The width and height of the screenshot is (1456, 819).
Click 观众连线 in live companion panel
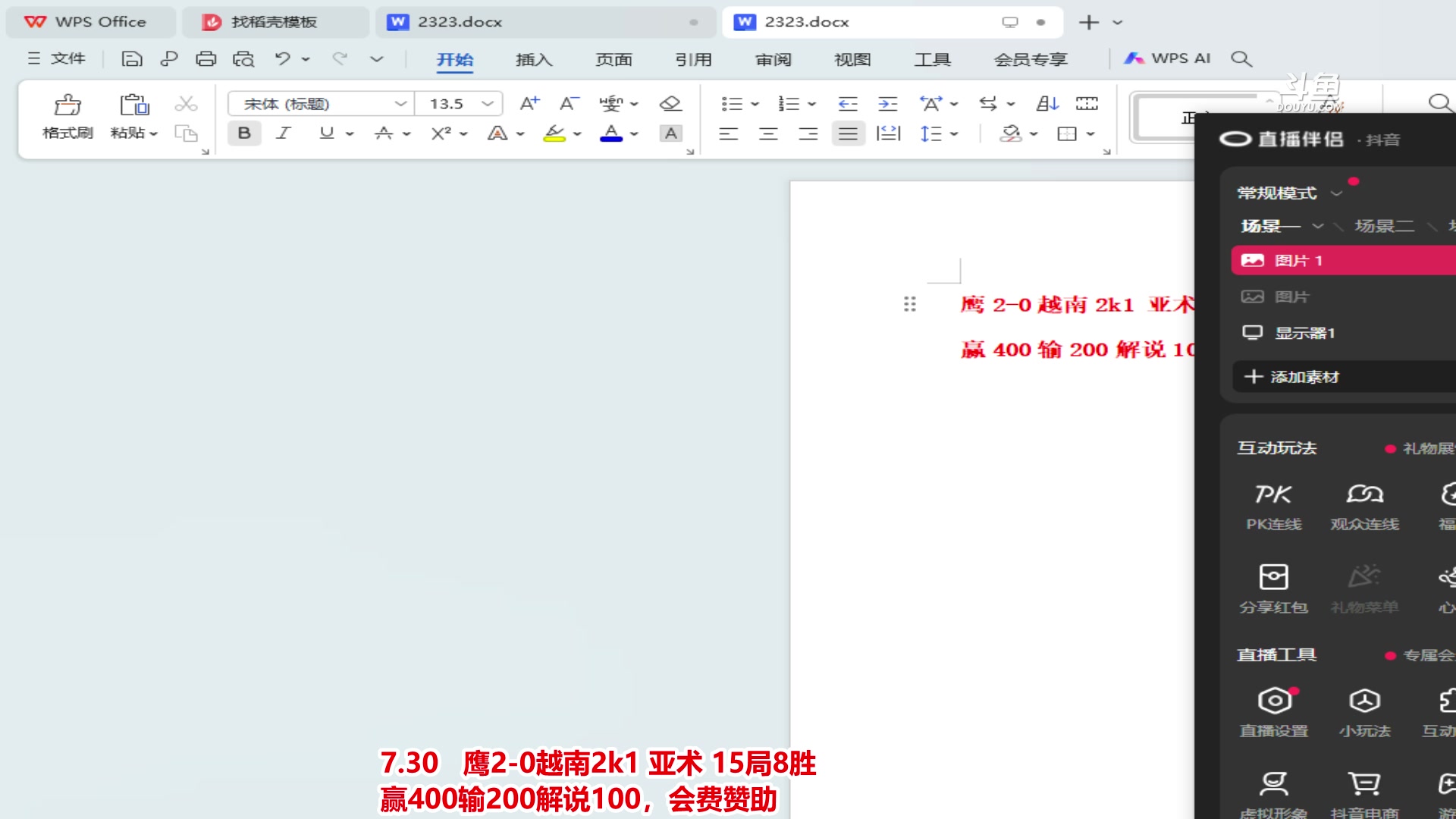[1364, 507]
